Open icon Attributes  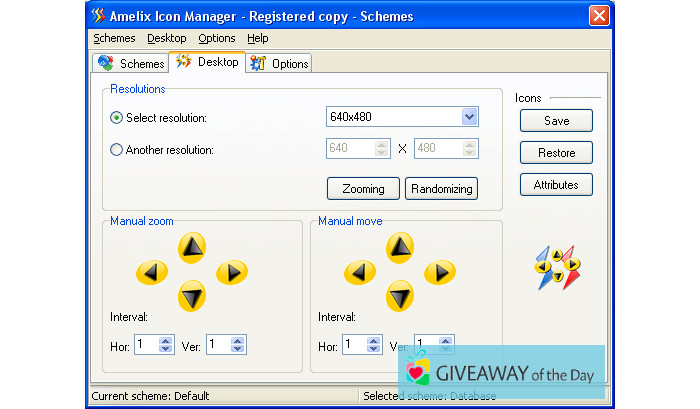coord(556,184)
